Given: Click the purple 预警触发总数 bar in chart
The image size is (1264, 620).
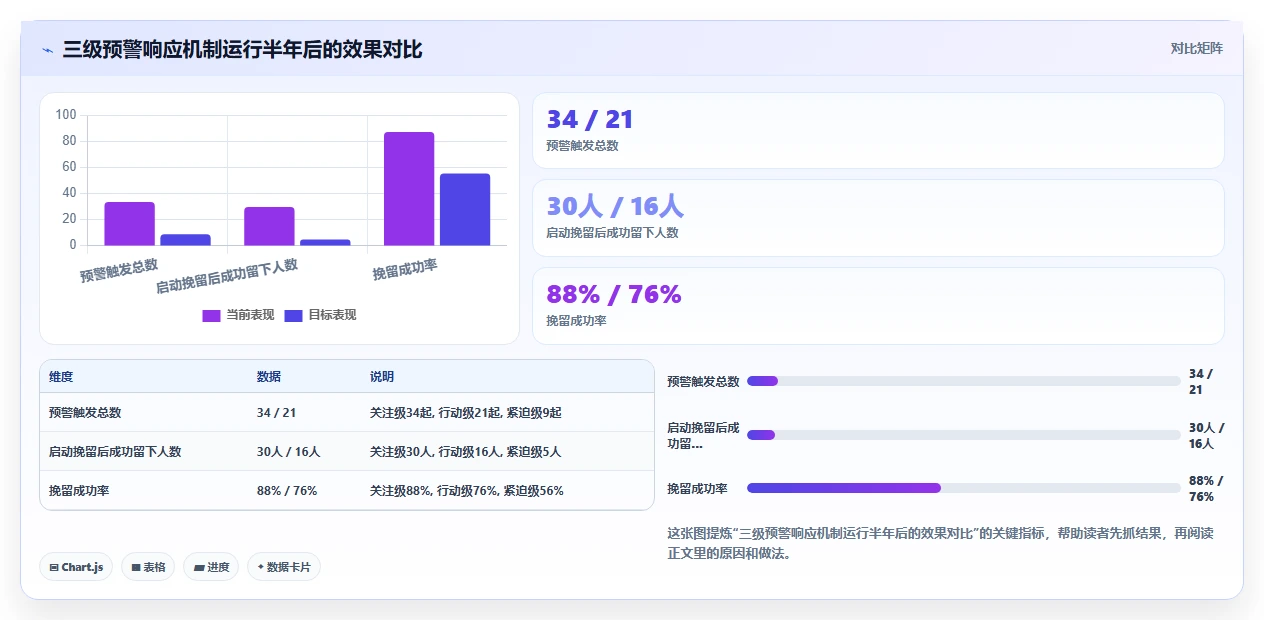Looking at the screenshot, I should pyautogui.click(x=130, y=224).
